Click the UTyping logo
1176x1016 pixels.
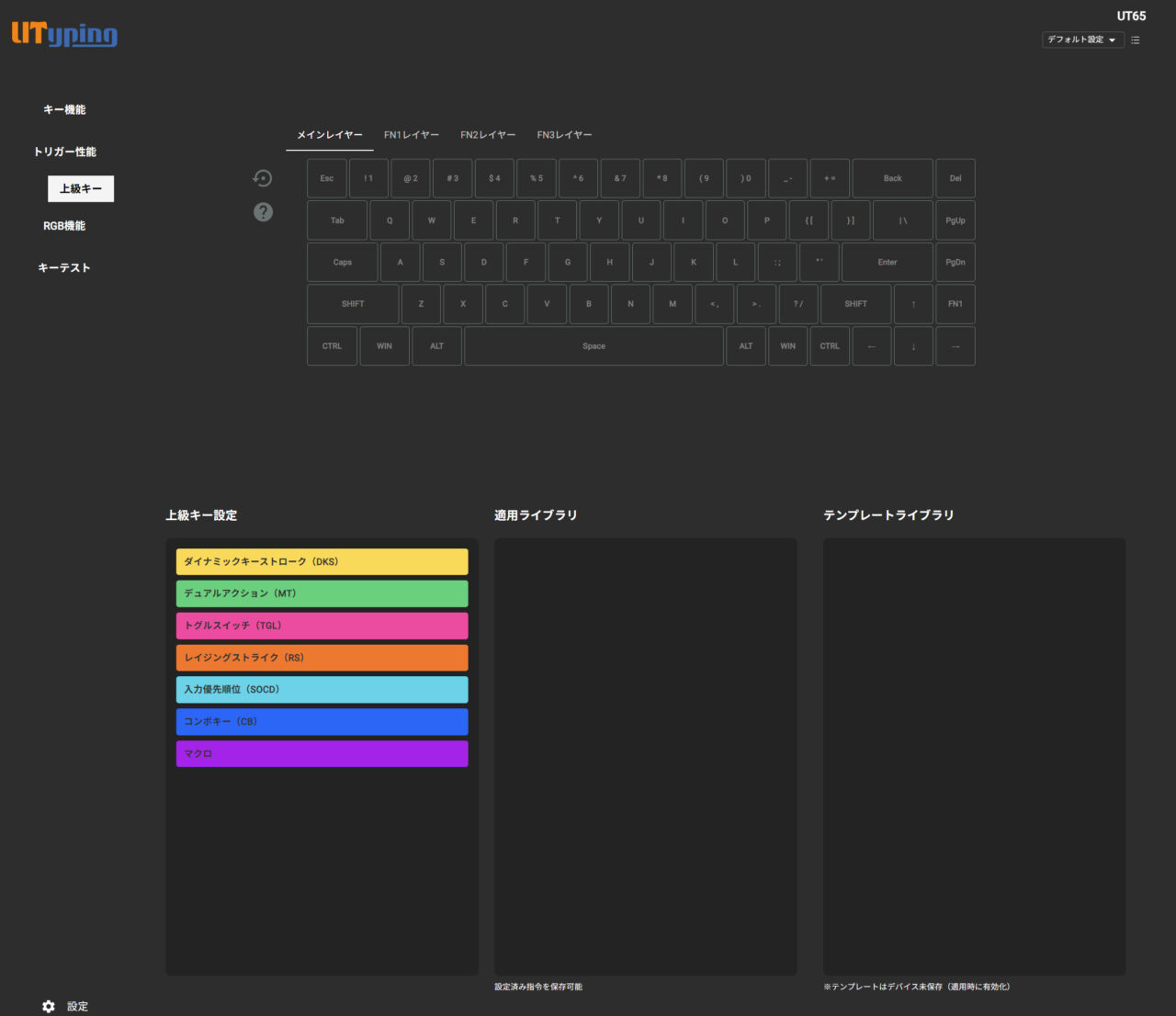click(x=64, y=35)
